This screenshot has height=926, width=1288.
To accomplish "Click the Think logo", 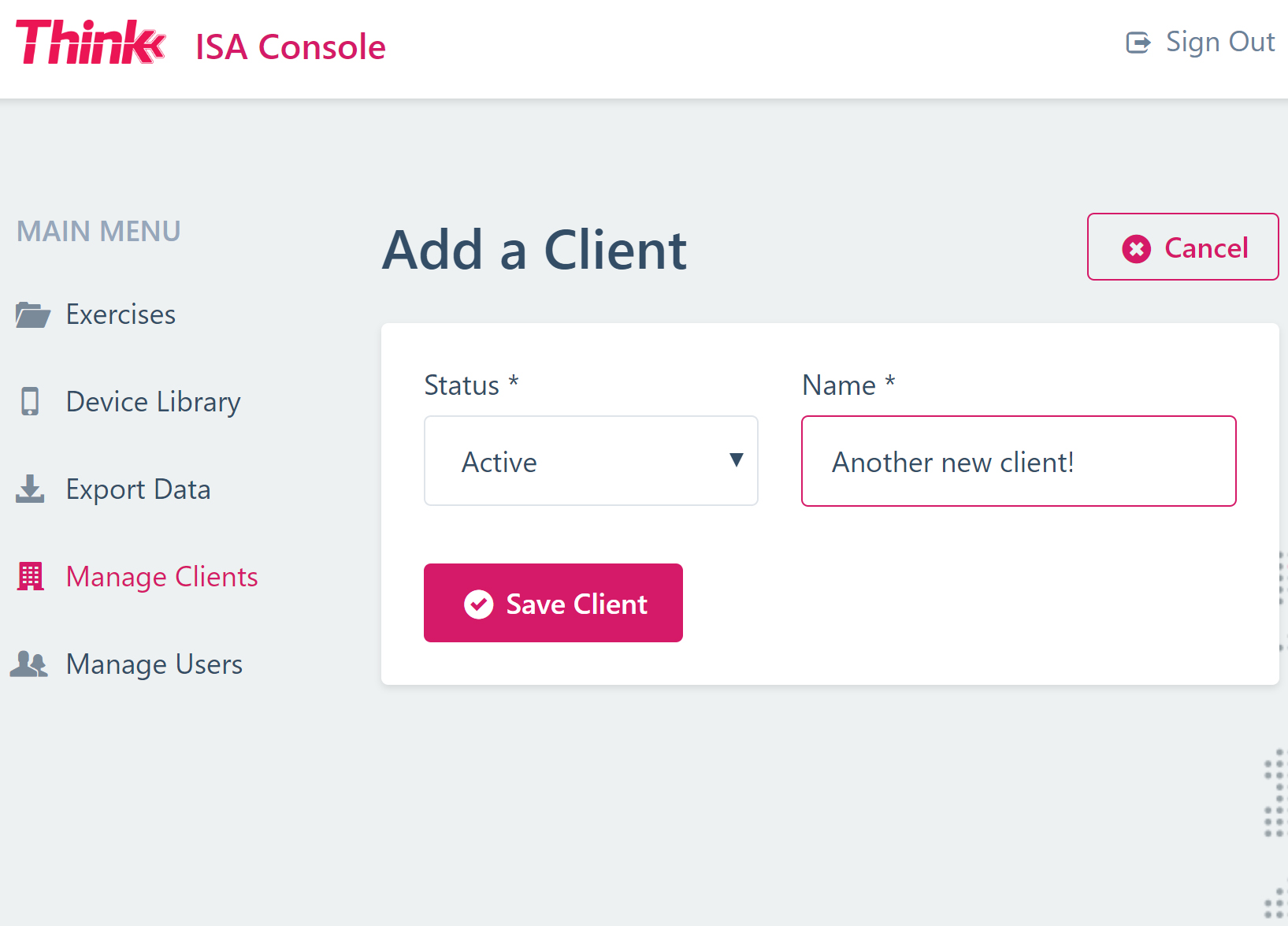I will pyautogui.click(x=89, y=39).
